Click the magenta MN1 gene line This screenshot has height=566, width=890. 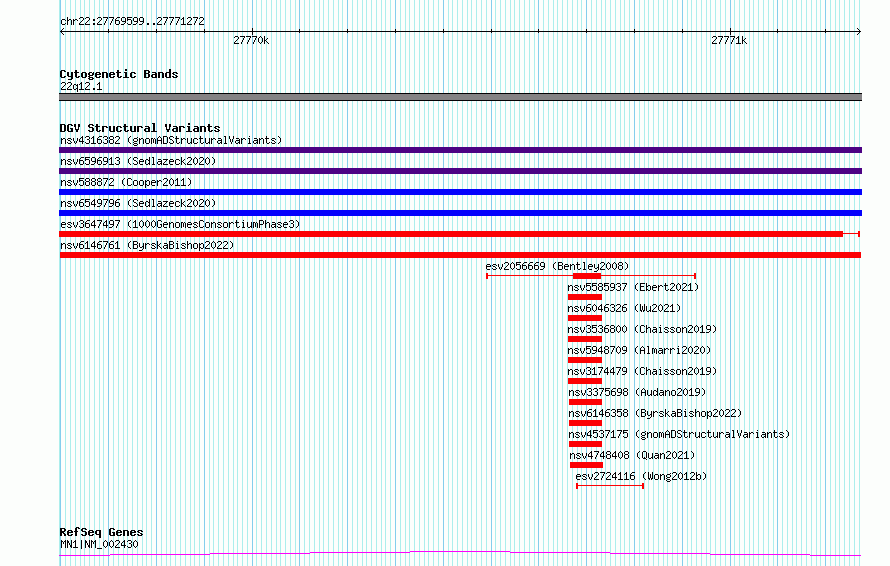tap(460, 553)
